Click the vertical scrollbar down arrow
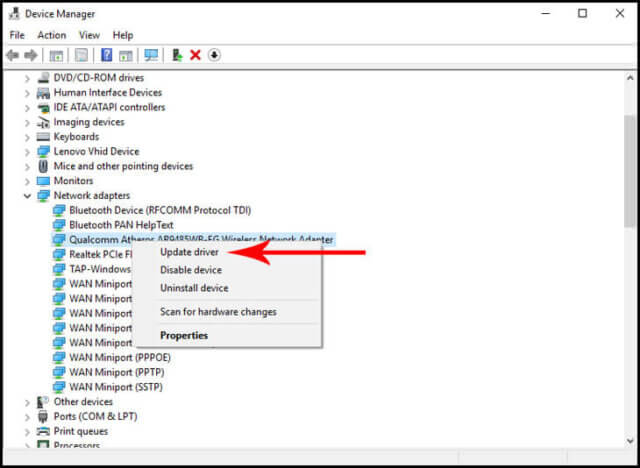This screenshot has height=468, width=640. pyautogui.click(x=630, y=440)
